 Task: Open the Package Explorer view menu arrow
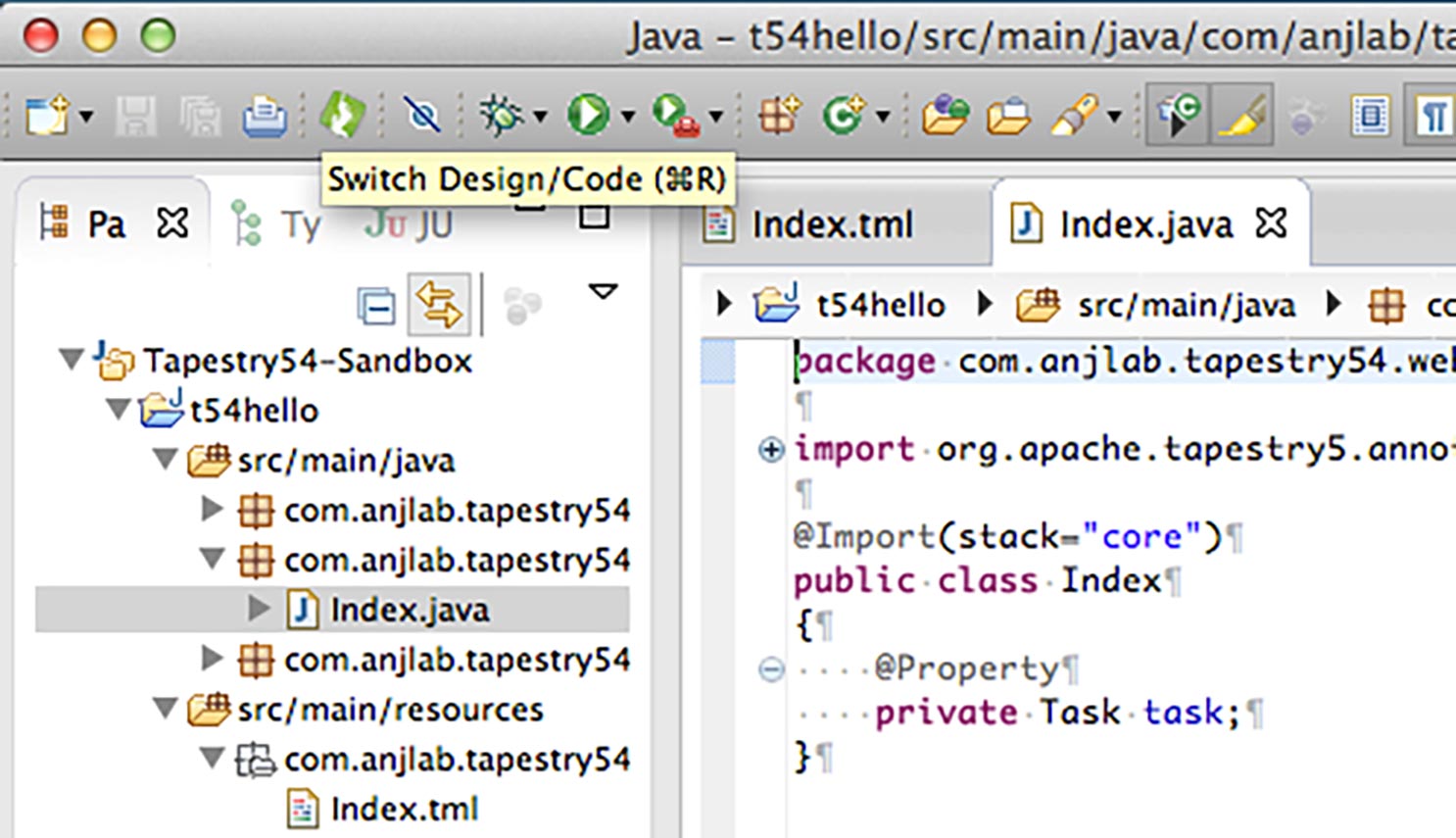point(603,292)
